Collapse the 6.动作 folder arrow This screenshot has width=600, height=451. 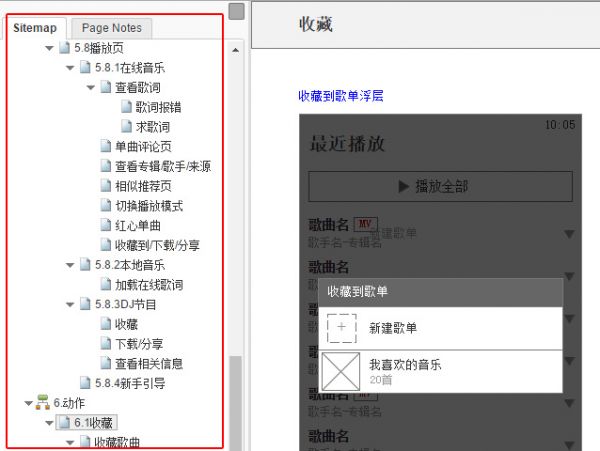tap(28, 403)
